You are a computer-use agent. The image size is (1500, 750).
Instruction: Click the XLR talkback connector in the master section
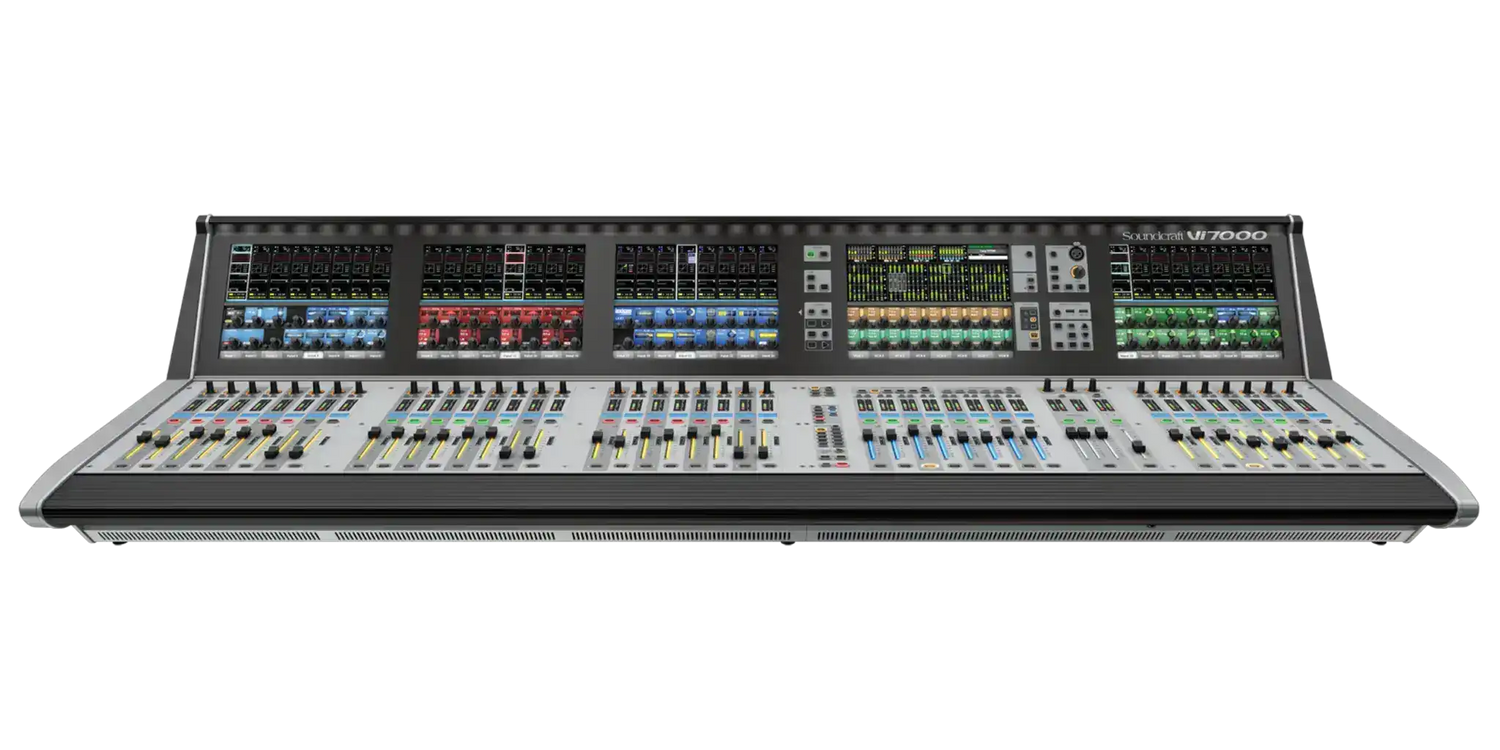1077,253
